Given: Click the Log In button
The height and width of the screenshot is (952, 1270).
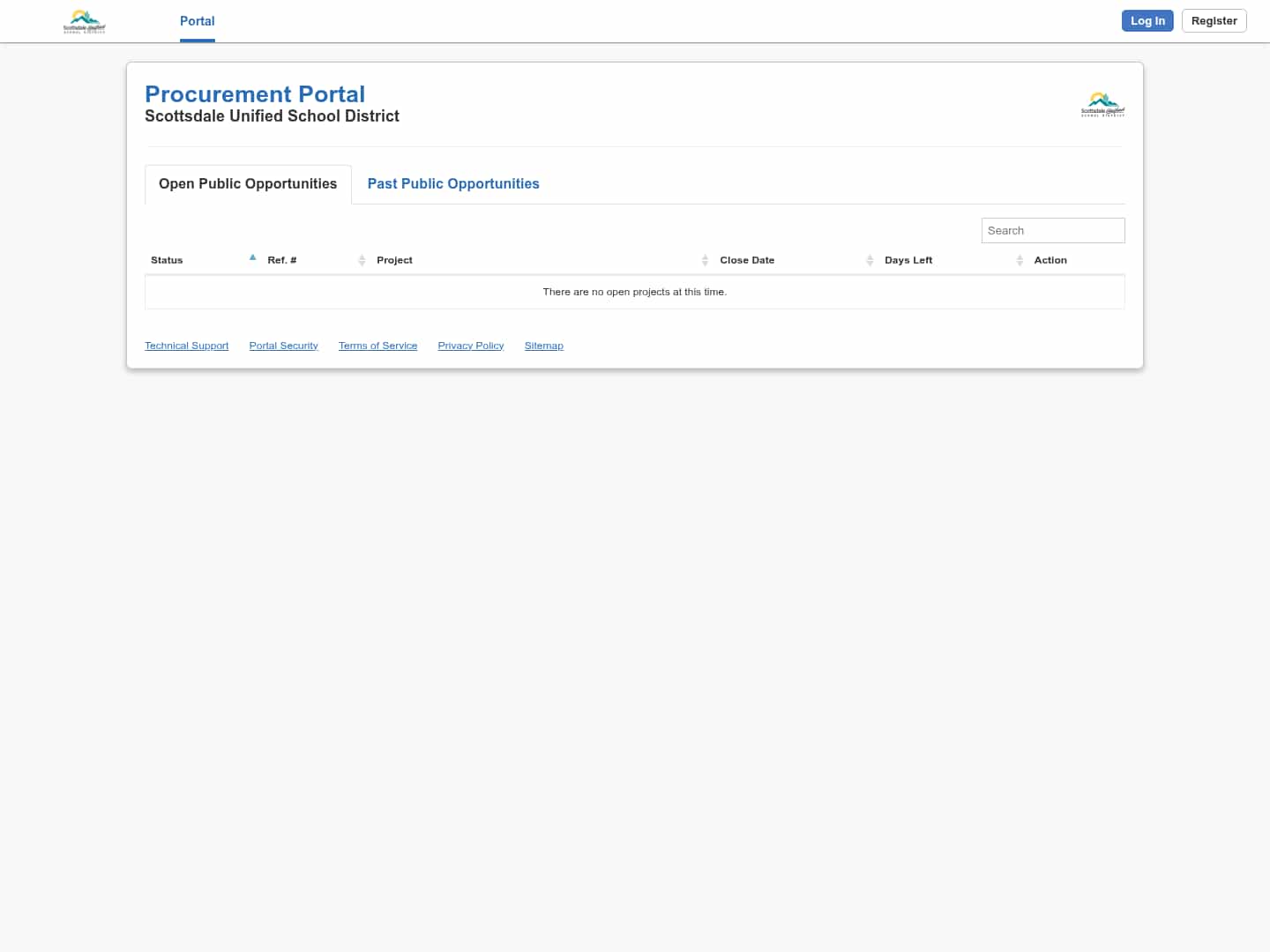Looking at the screenshot, I should coord(1147,20).
